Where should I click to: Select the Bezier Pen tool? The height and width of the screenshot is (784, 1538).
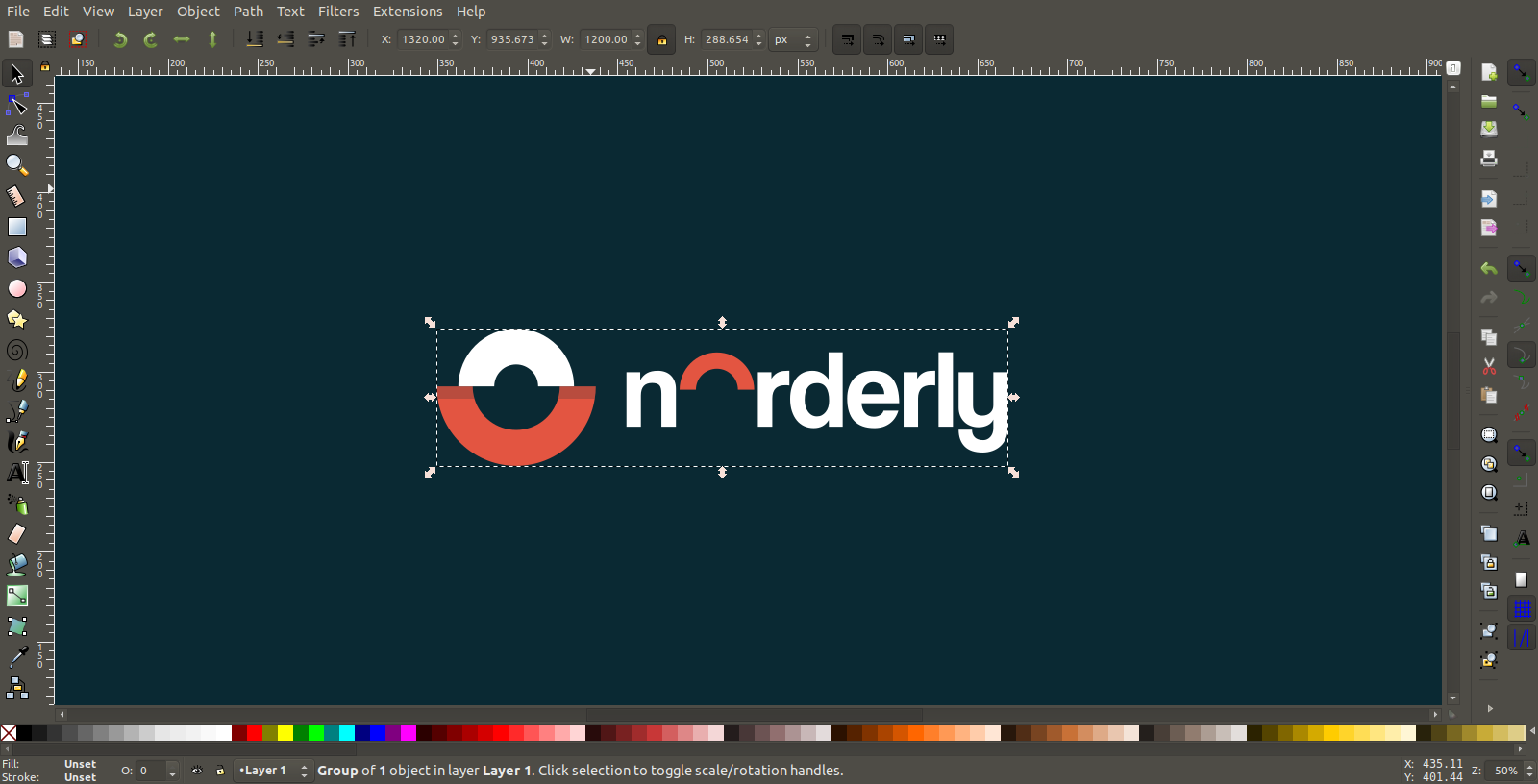point(17,411)
